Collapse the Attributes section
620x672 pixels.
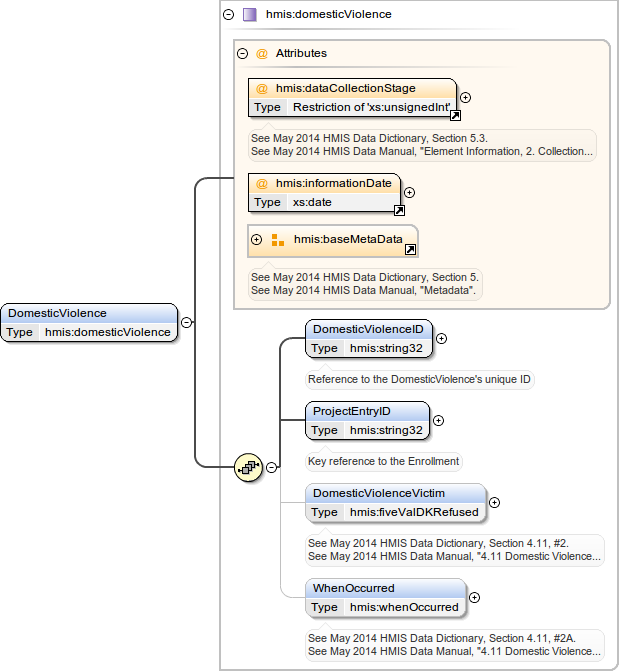pyautogui.click(x=242, y=53)
